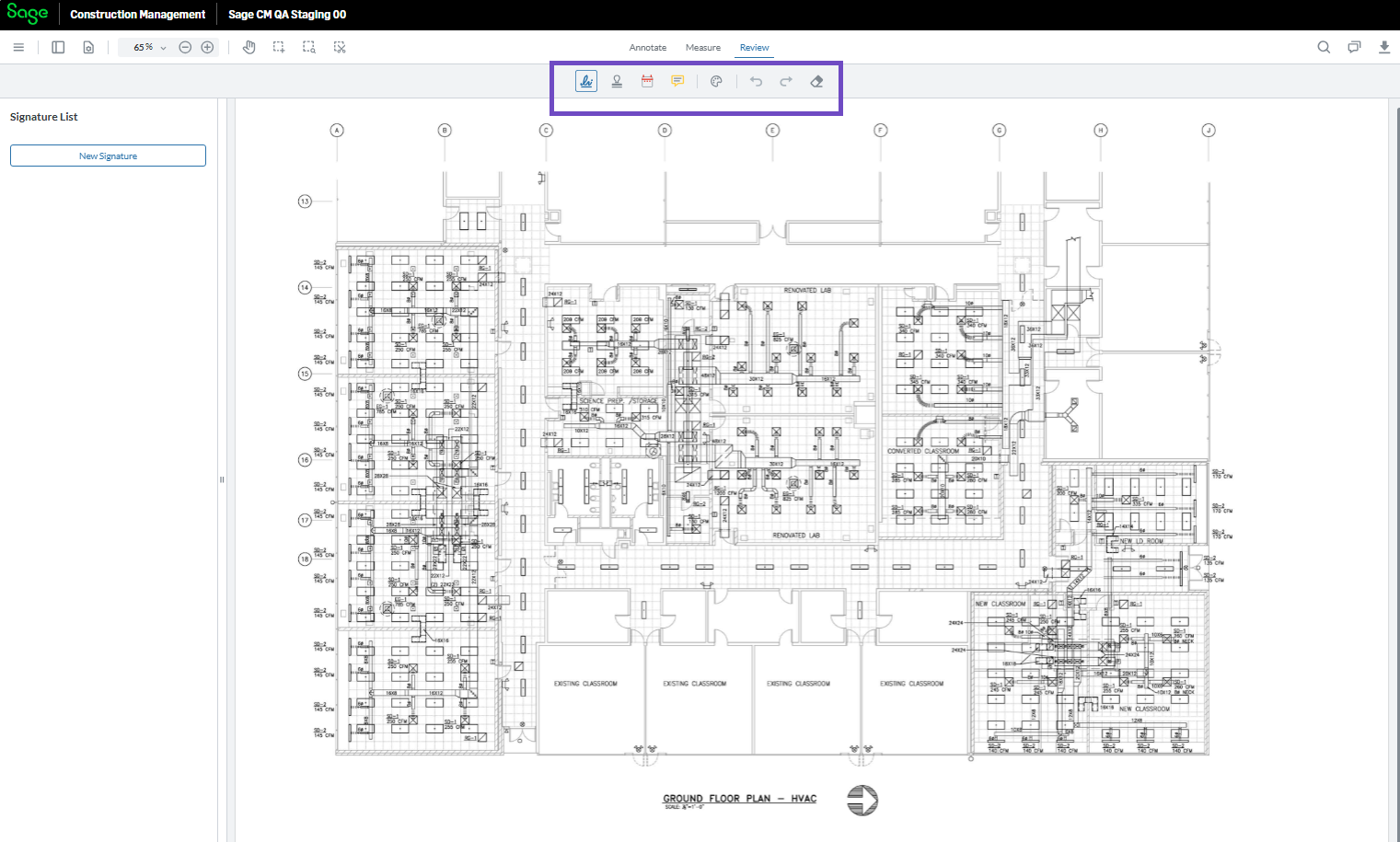Select the rubber stamp tool
The image size is (1400, 842).
(617, 81)
